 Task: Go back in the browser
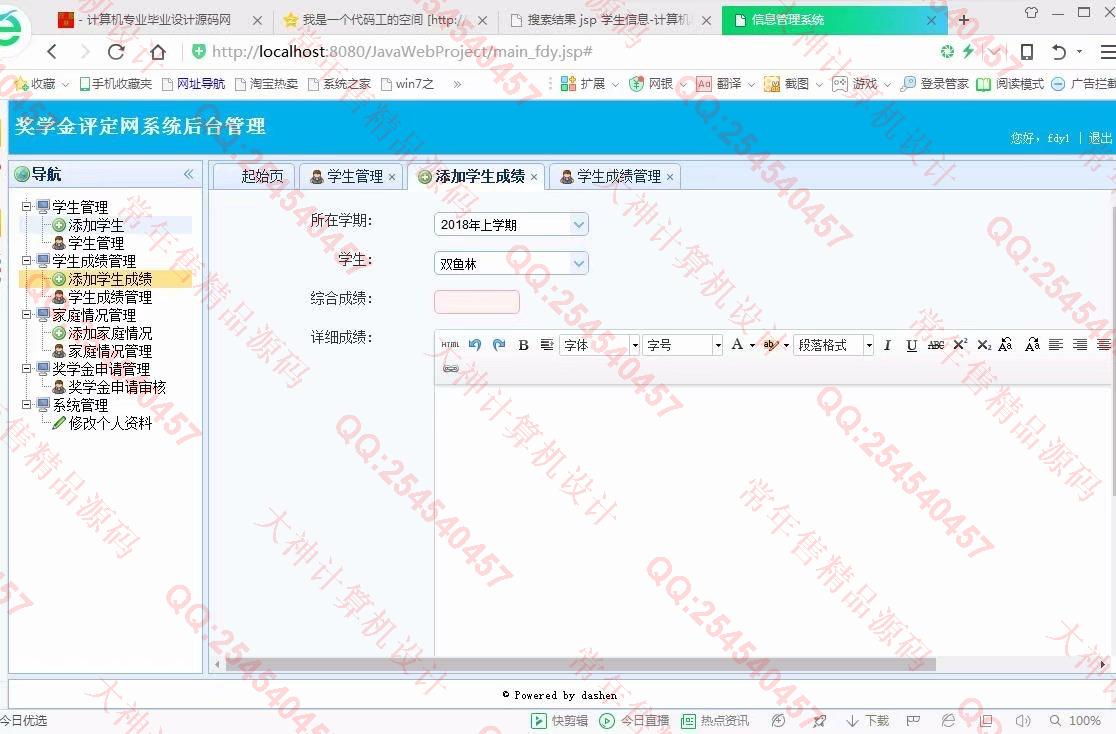(52, 52)
